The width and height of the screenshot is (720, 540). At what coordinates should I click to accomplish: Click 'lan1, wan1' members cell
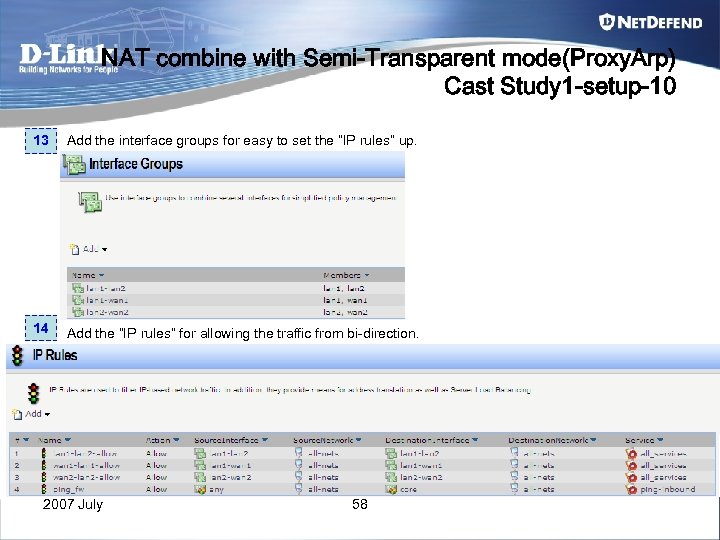pyautogui.click(x=345, y=300)
